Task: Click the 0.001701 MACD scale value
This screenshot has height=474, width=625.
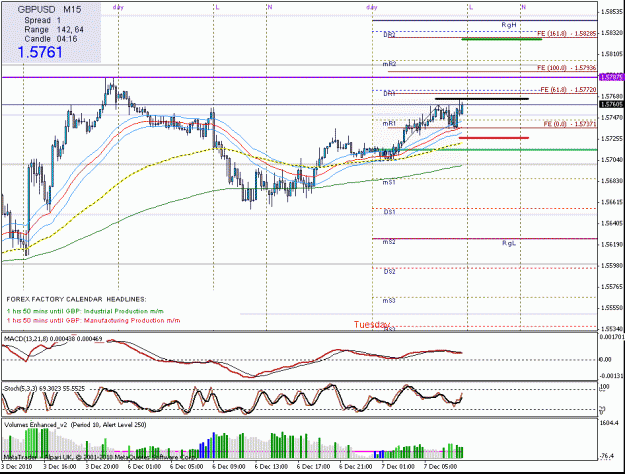Action: (x=611, y=337)
